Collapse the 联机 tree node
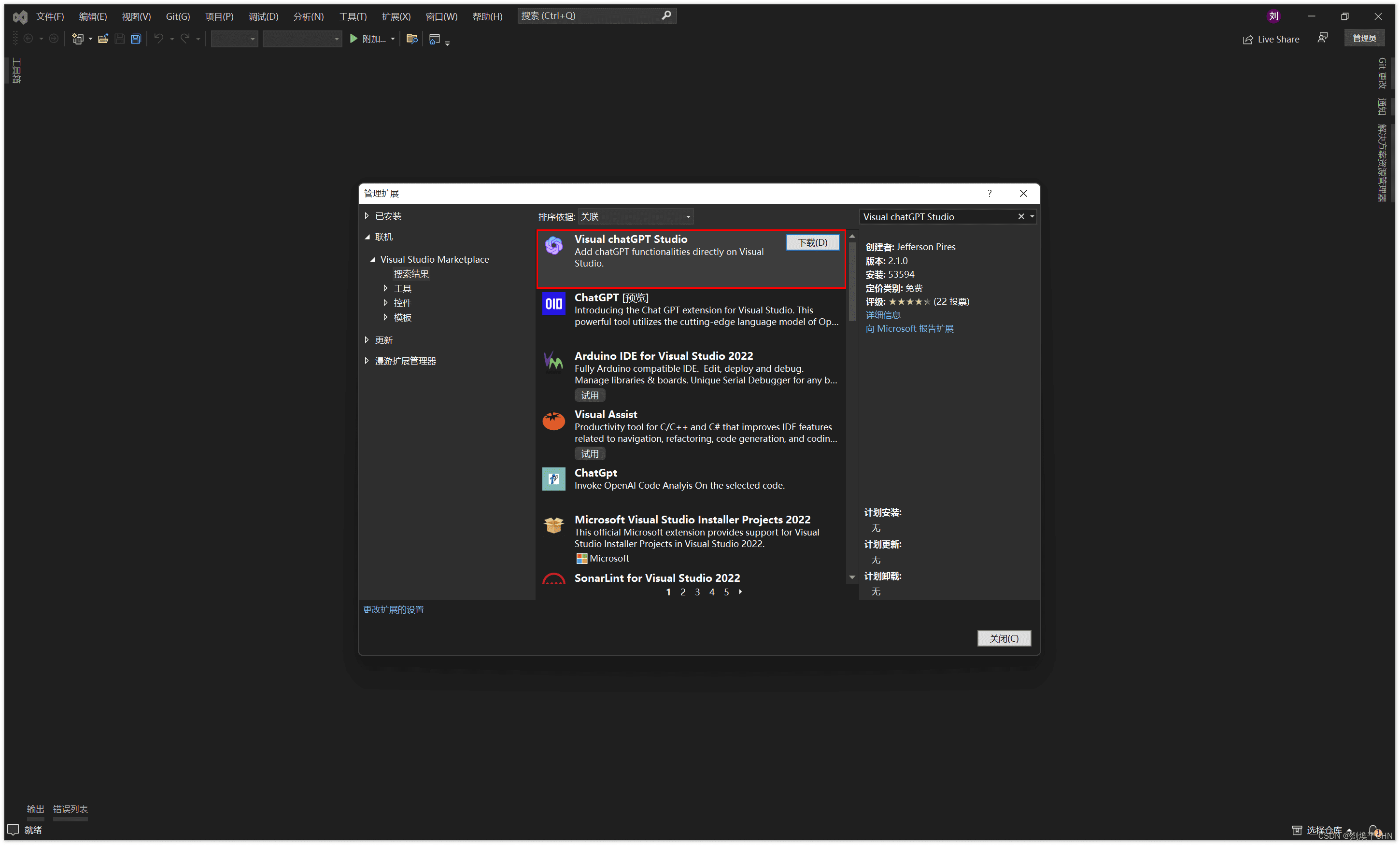The width and height of the screenshot is (1400, 845). pyautogui.click(x=367, y=237)
